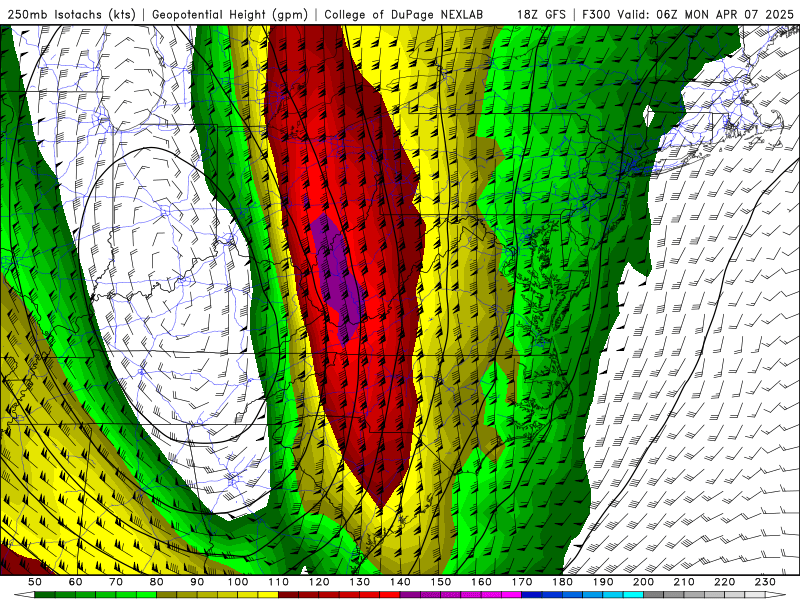Click the 'College of DuPage NEXLAB' label
The height and width of the screenshot is (600, 800).
(x=403, y=14)
